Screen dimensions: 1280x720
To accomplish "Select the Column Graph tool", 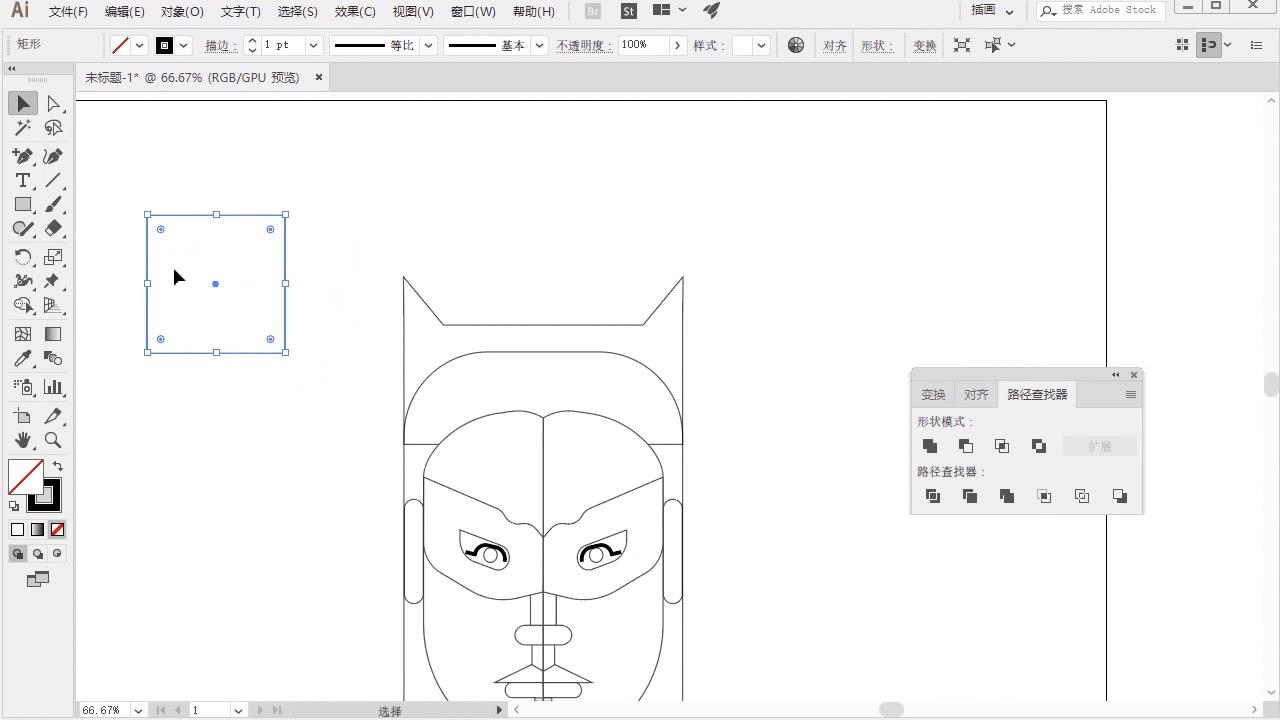I will click(53, 386).
